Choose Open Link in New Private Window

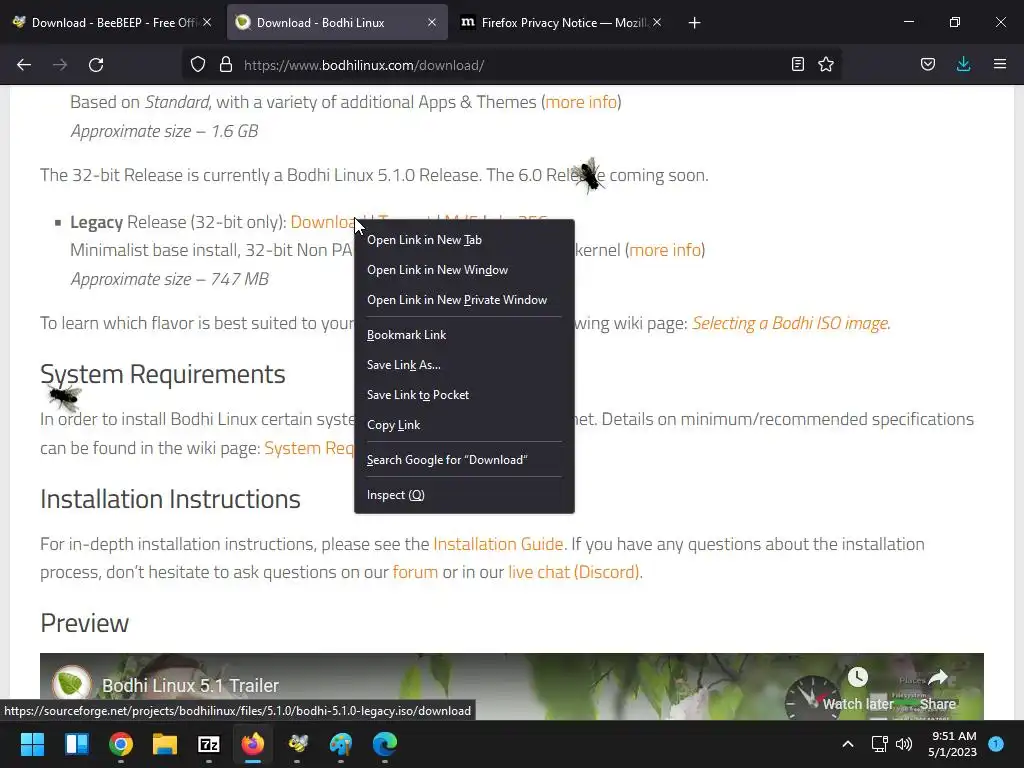(464, 300)
